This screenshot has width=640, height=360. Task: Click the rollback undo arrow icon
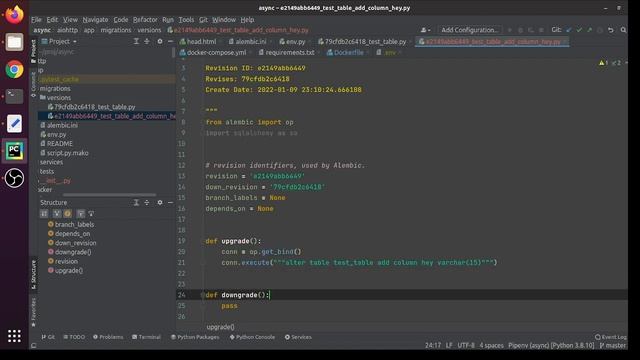pos(611,30)
